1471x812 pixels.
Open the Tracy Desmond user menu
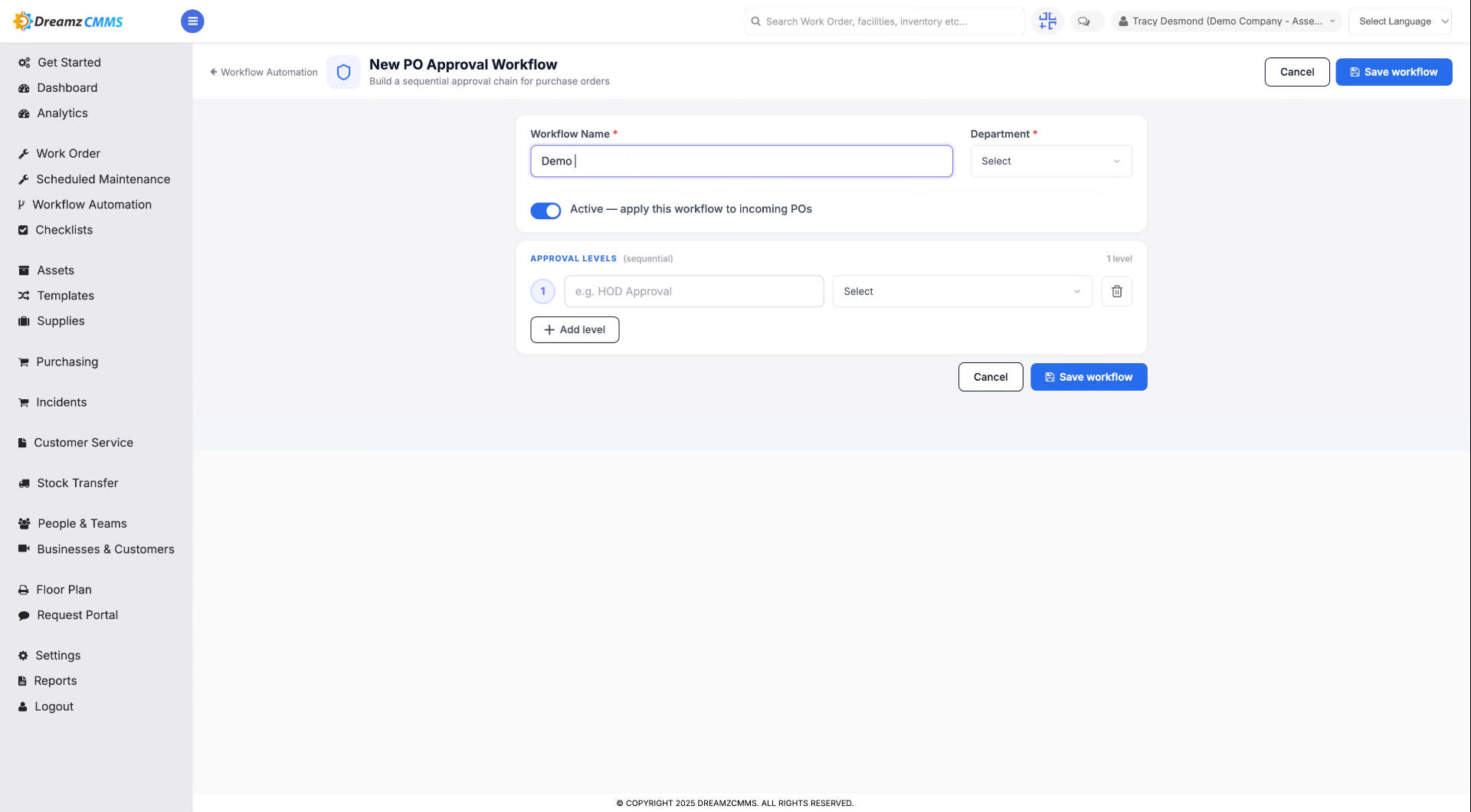click(x=1227, y=21)
